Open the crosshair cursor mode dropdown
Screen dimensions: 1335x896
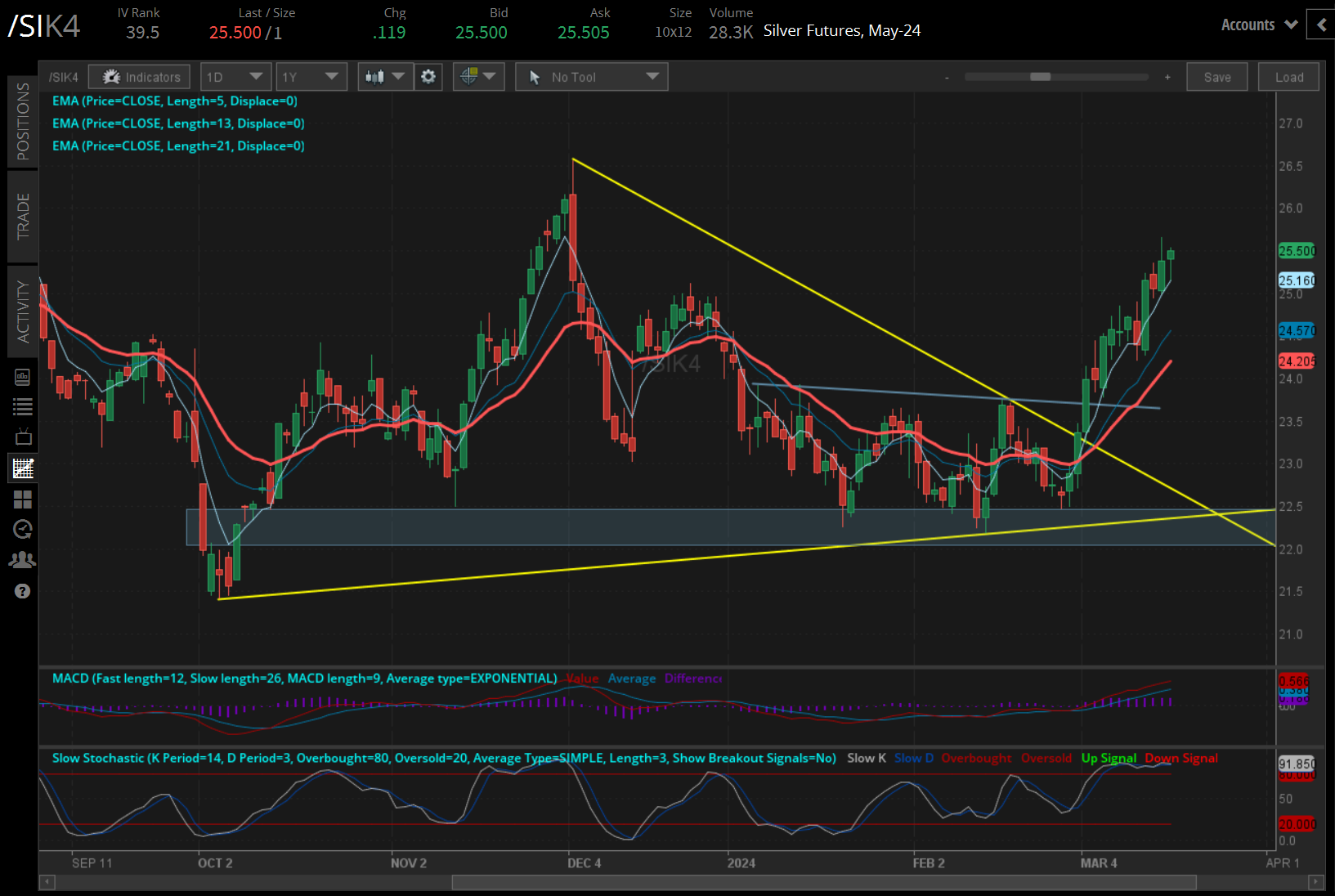pos(478,77)
